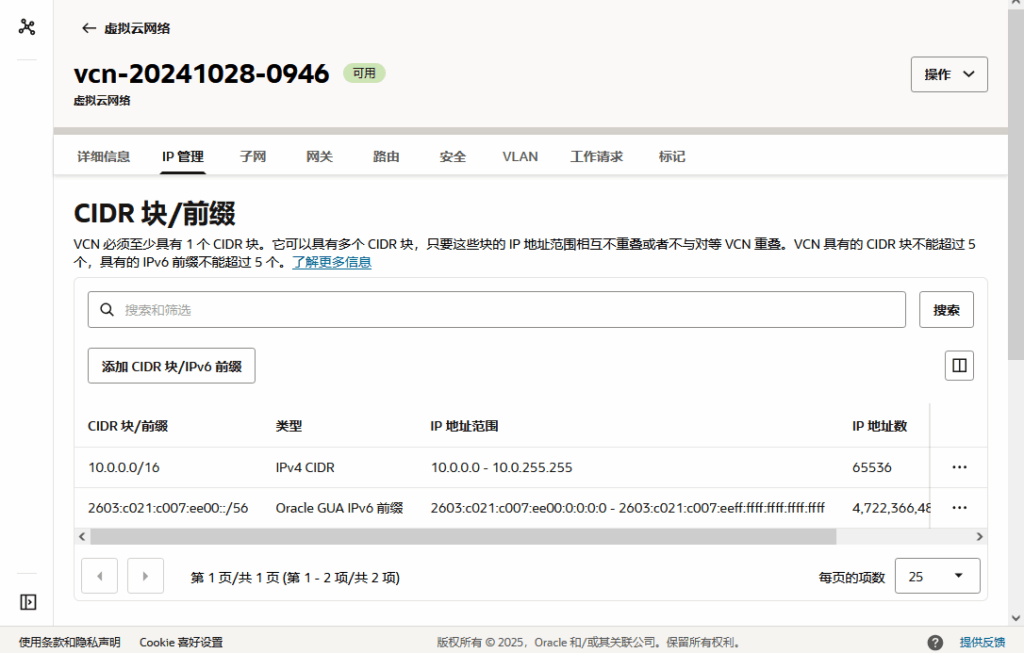This screenshot has width=1024, height=653.
Task: Open the column layout selector icon
Action: [x=959, y=366]
